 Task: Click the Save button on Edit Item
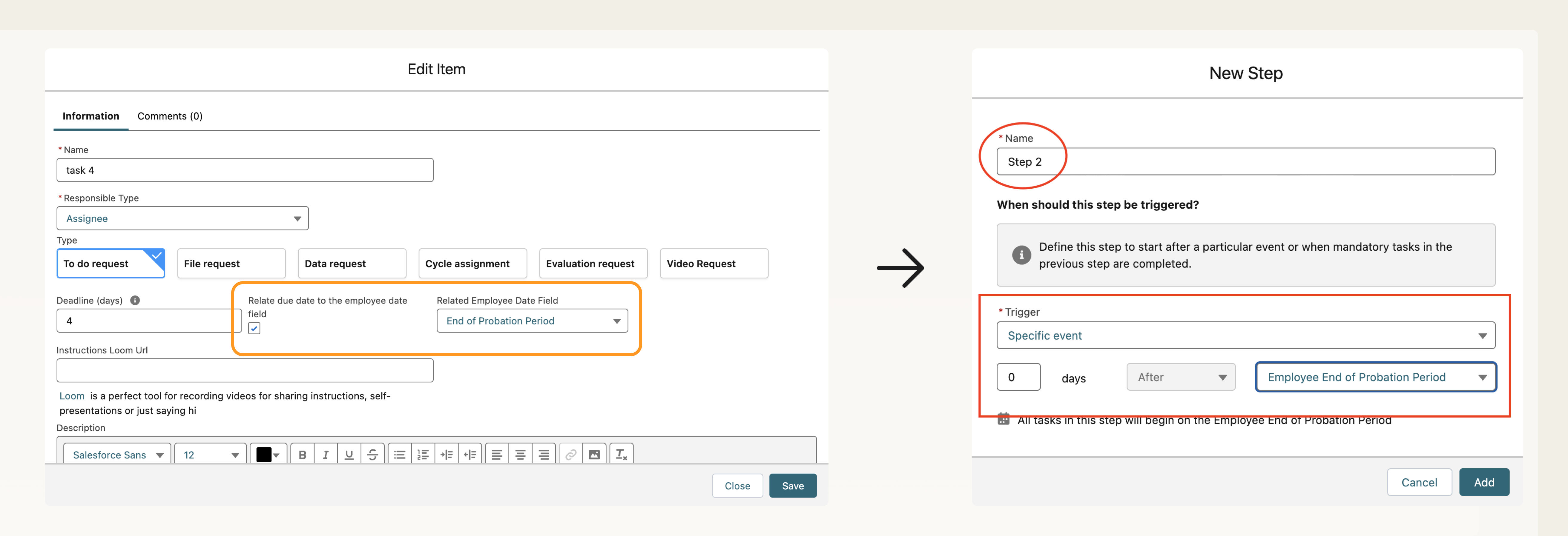793,485
